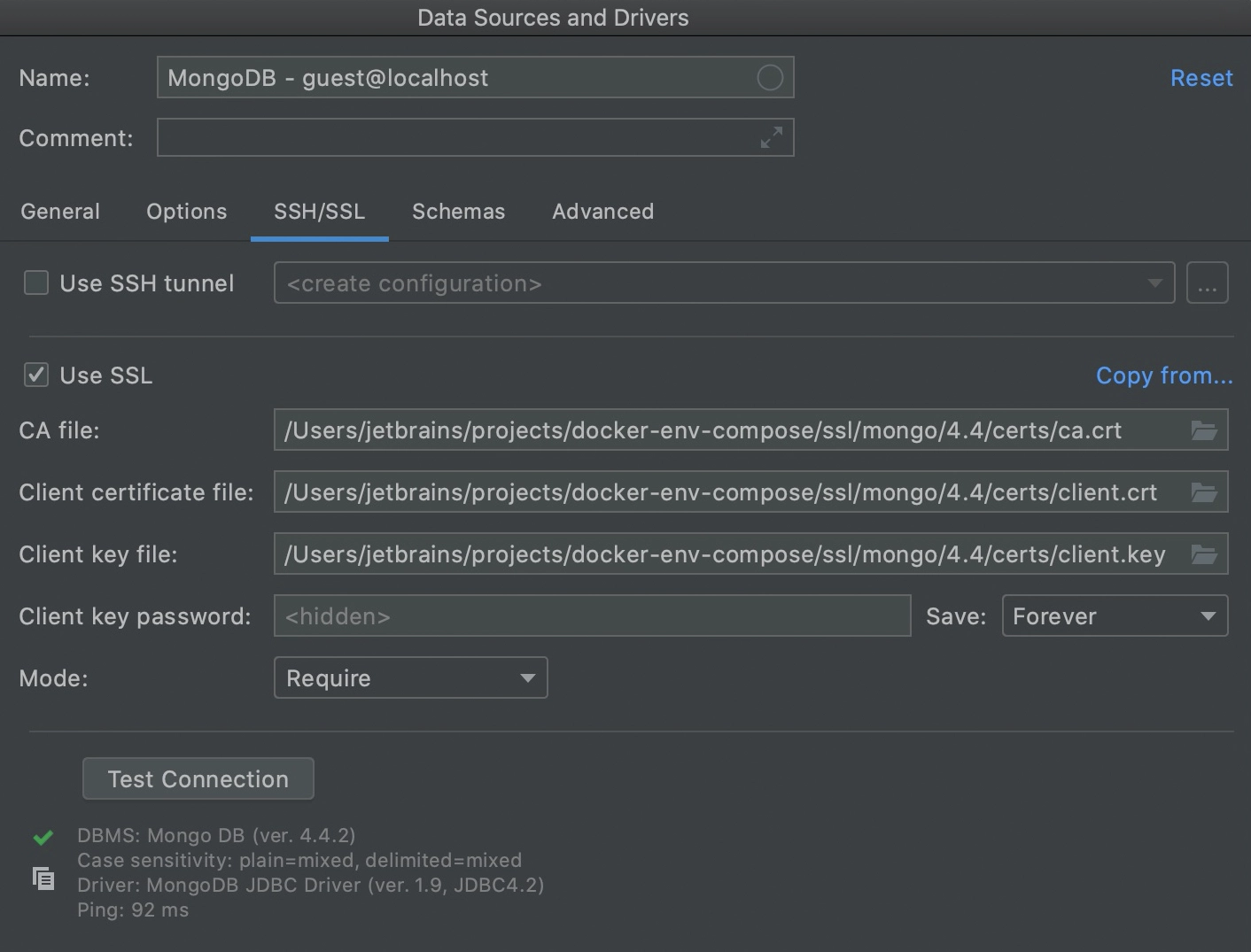Screen dimensions: 1251x952
Task: Open the SSH configuration dropdown
Action: click(x=724, y=283)
